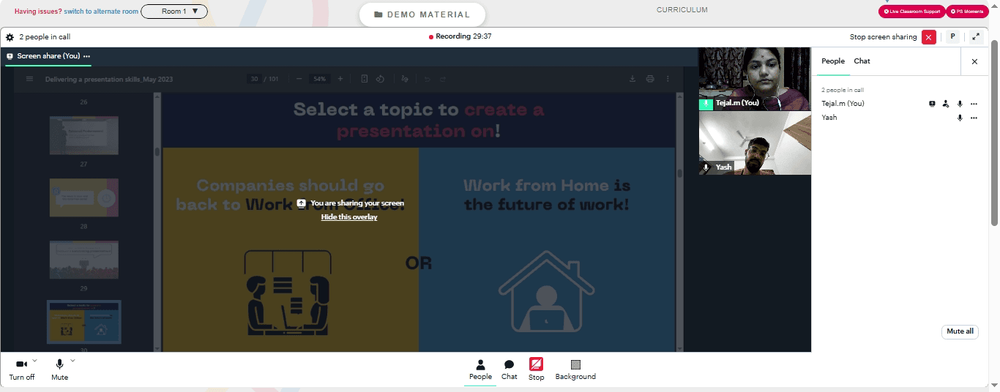Click the red stop screen sharing X button

pos(929,37)
